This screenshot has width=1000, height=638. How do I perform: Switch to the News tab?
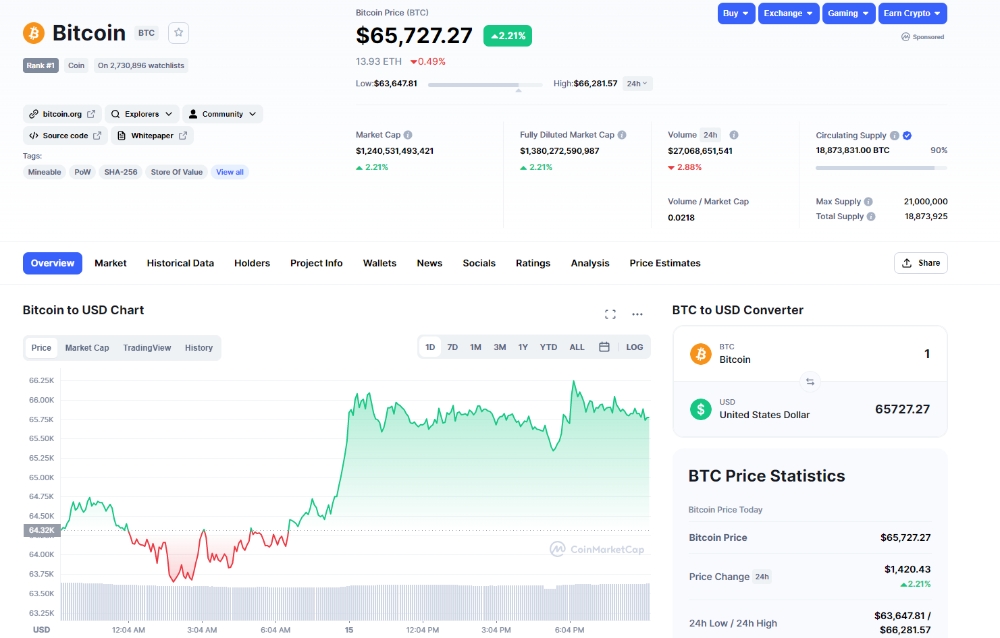[x=429, y=263]
